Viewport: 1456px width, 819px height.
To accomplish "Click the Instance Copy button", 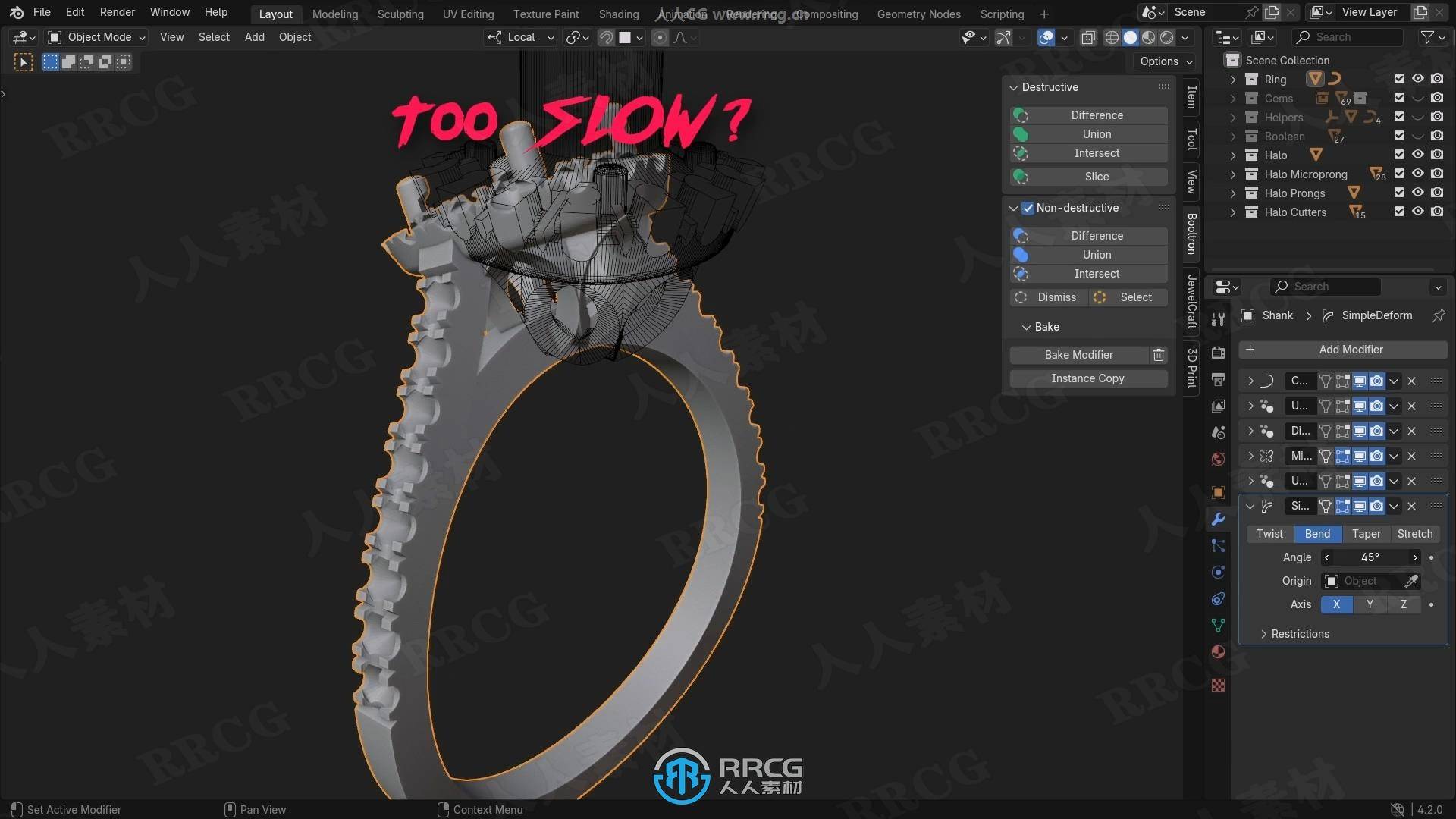I will [x=1087, y=378].
